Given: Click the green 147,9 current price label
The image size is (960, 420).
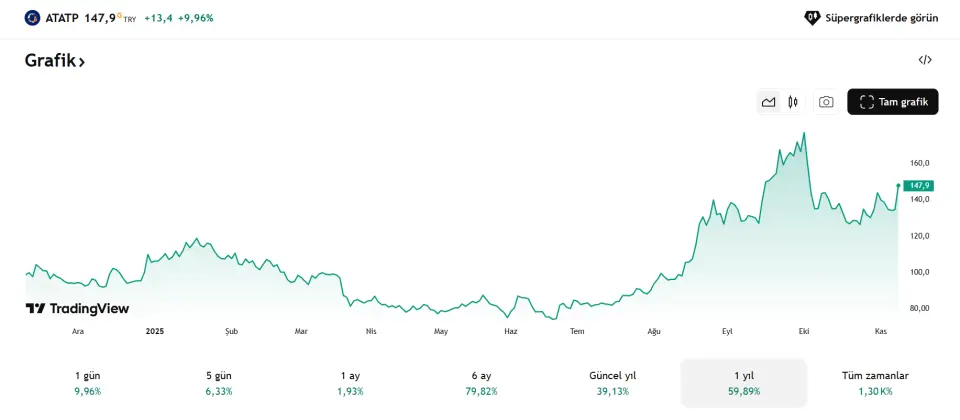Looking at the screenshot, I should pos(917,186).
